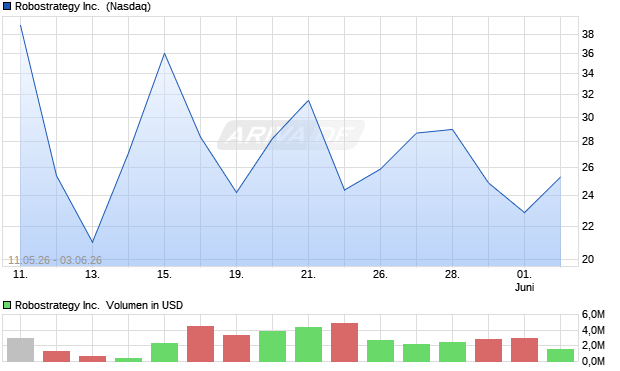The height and width of the screenshot is (371, 620).
Task: Click the x-axis label '11.'
Action: point(20,274)
